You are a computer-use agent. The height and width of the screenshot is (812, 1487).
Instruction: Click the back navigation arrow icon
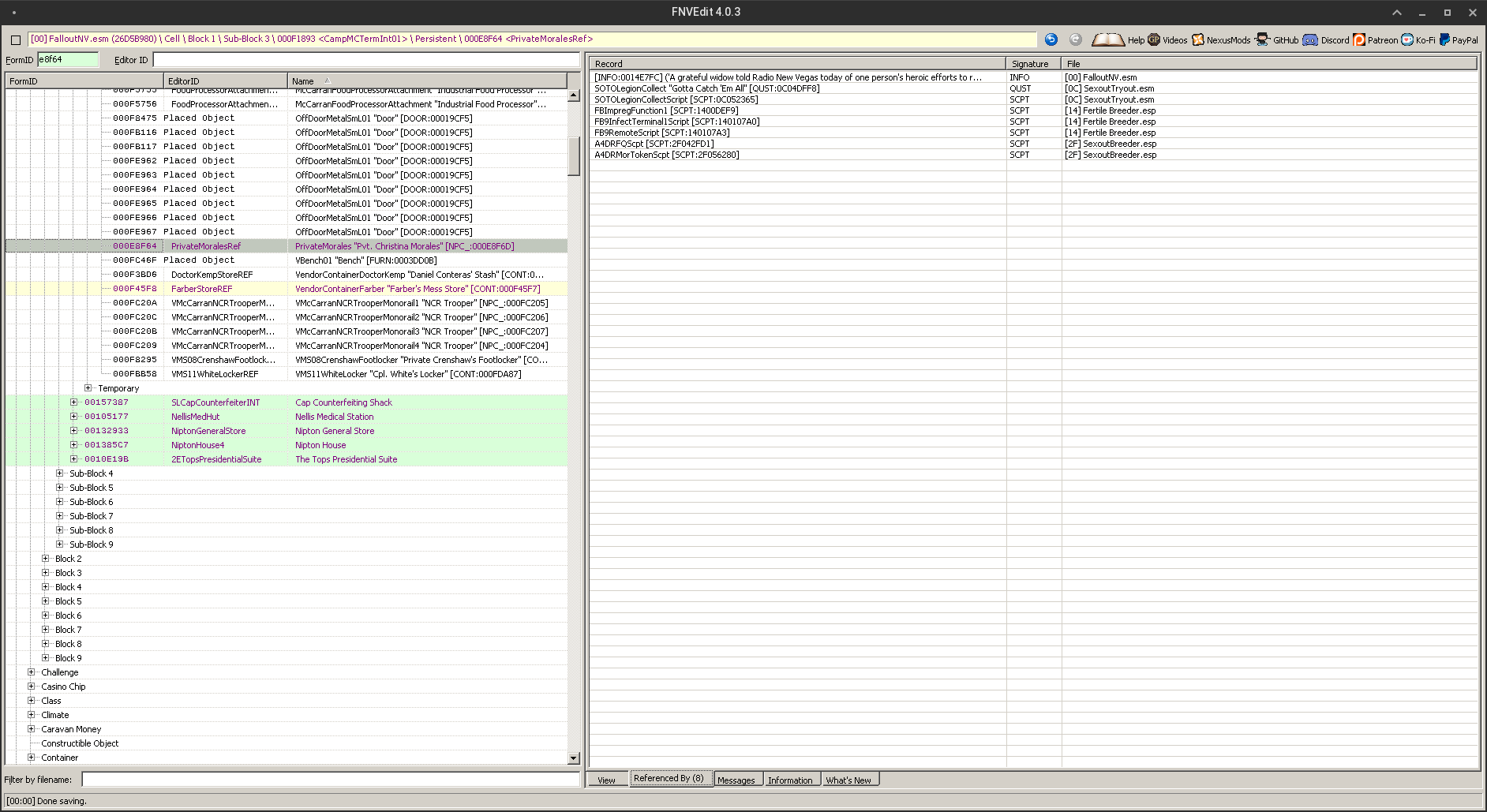[1051, 39]
